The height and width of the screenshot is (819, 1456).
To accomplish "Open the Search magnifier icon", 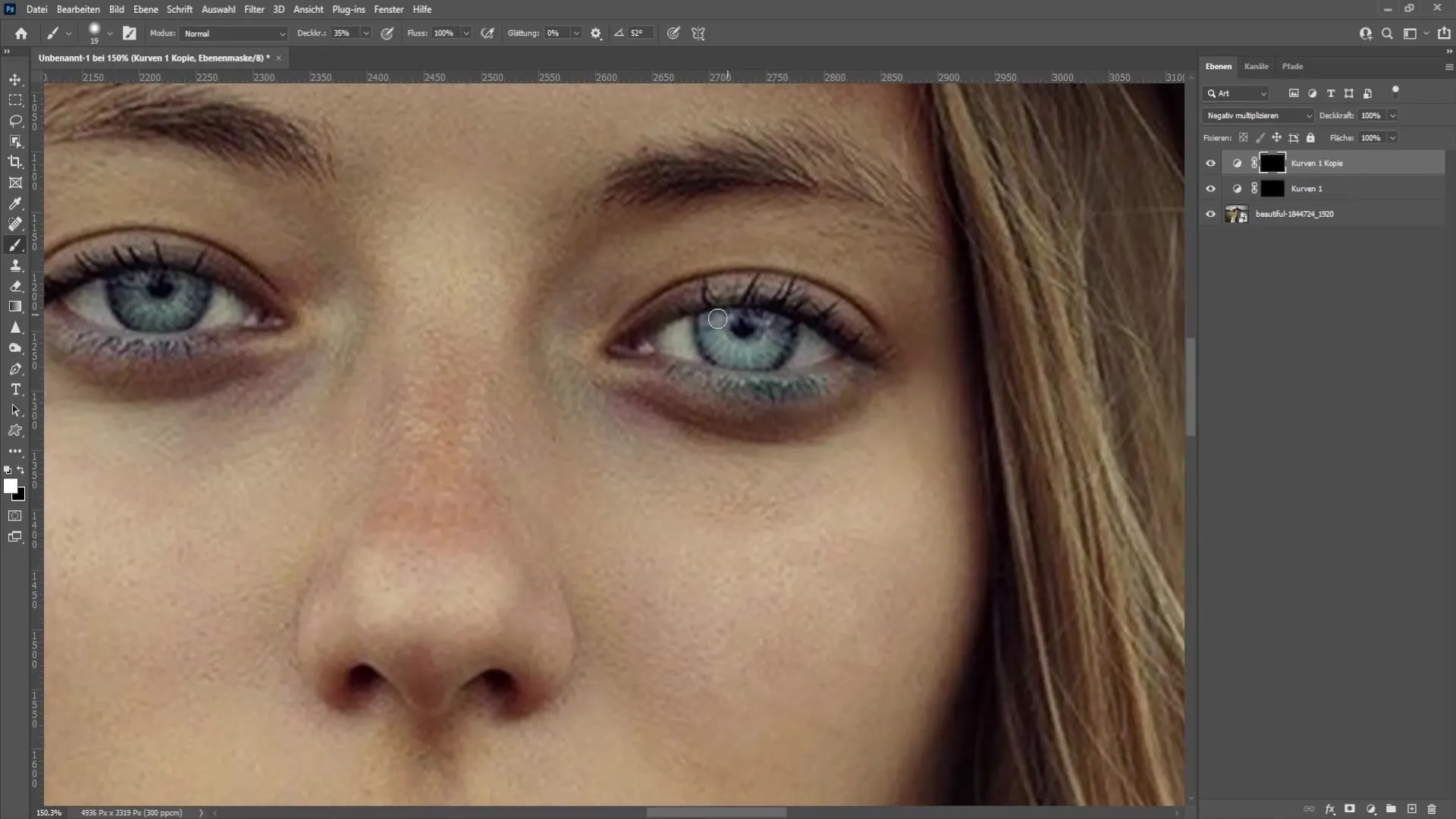I will pyautogui.click(x=1387, y=33).
